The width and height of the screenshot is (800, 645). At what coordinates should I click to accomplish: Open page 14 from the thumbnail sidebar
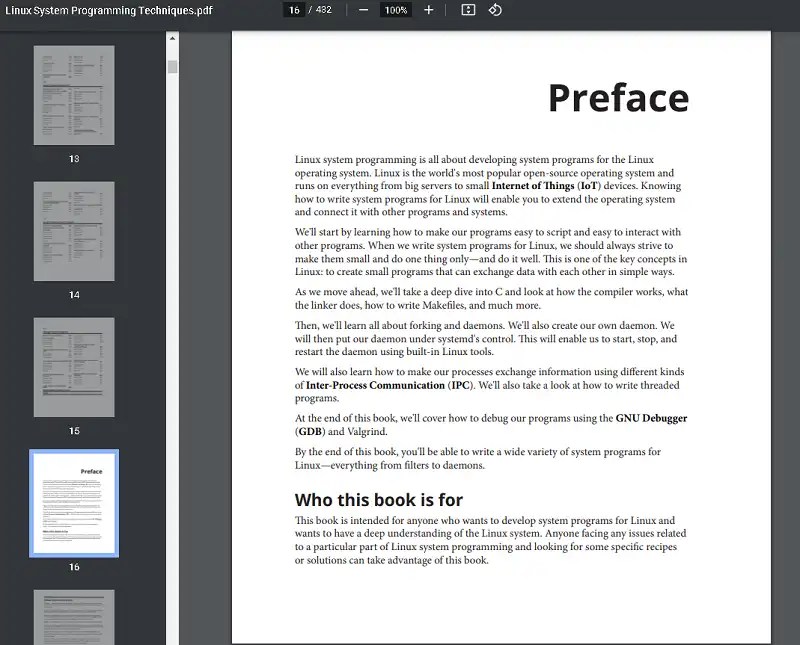(x=72, y=231)
